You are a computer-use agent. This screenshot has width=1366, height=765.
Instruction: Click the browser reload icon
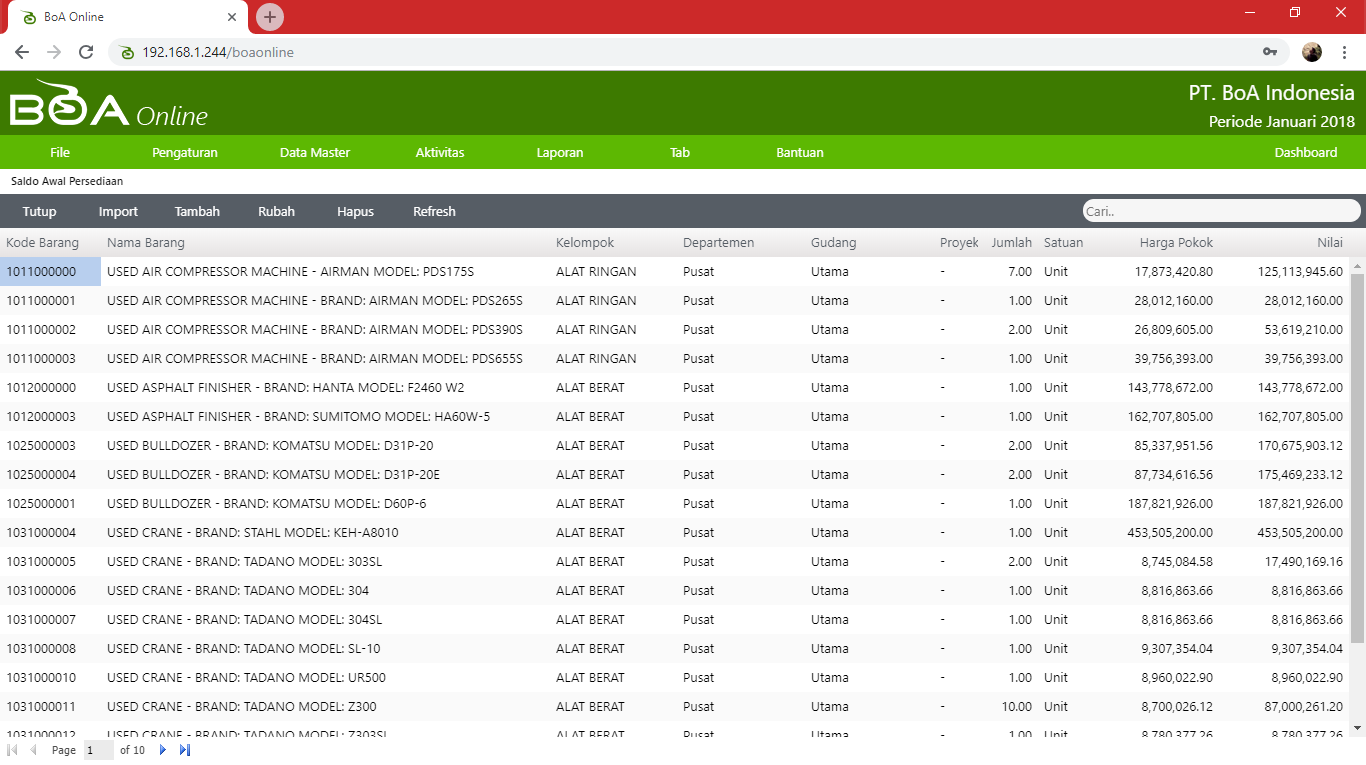[x=86, y=52]
